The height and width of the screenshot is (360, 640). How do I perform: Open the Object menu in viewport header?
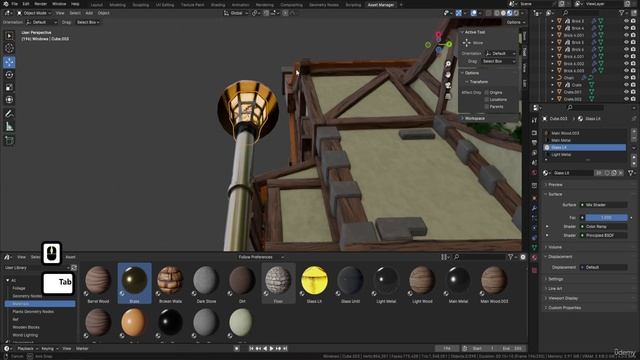pos(104,13)
